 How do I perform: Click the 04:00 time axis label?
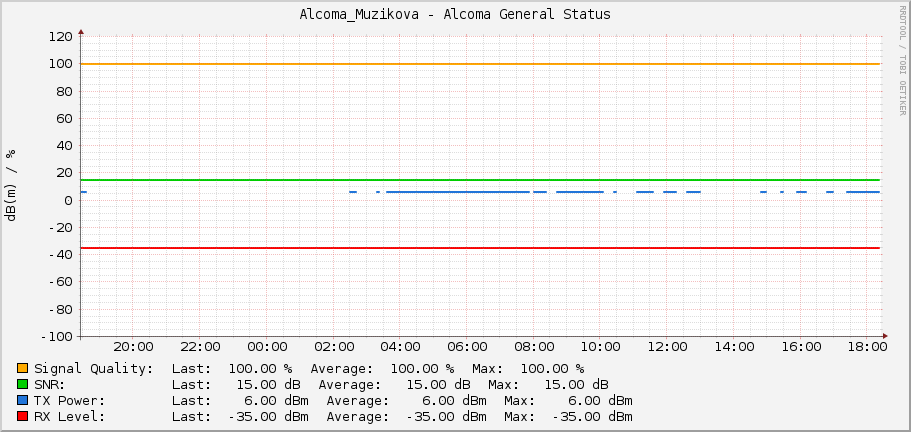click(401, 347)
